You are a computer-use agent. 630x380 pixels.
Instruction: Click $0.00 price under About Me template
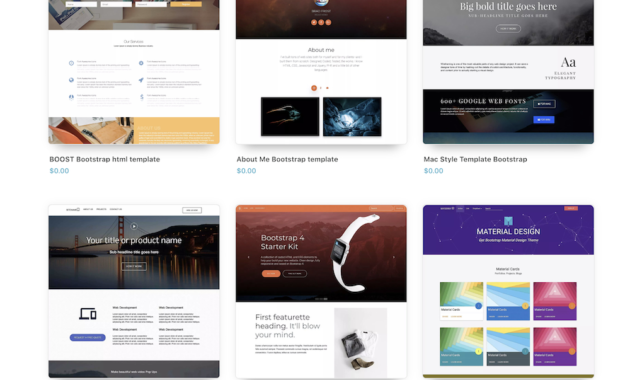click(x=246, y=171)
